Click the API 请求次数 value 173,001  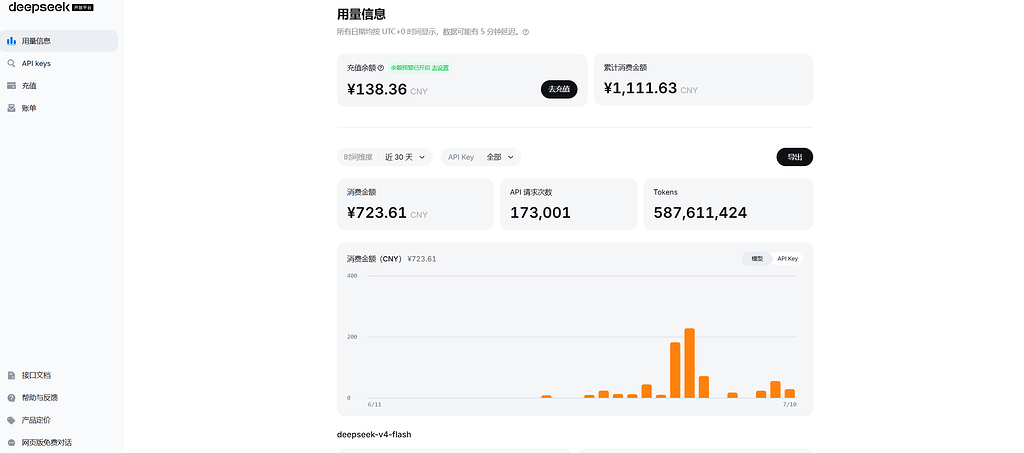coord(540,213)
